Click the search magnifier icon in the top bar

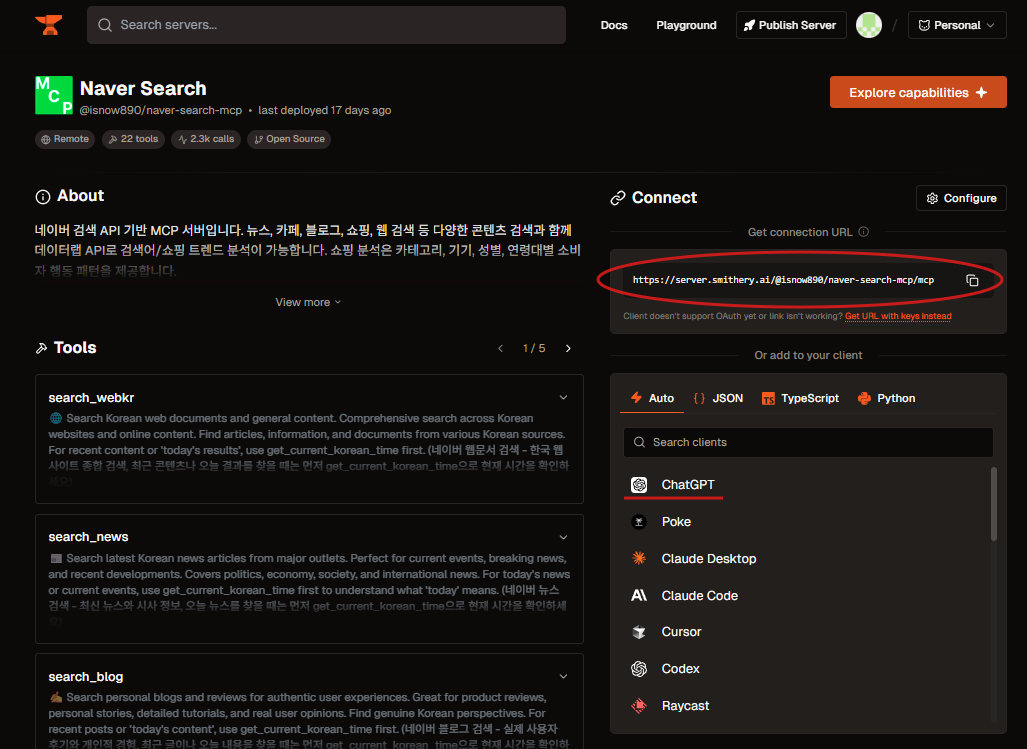click(x=105, y=25)
